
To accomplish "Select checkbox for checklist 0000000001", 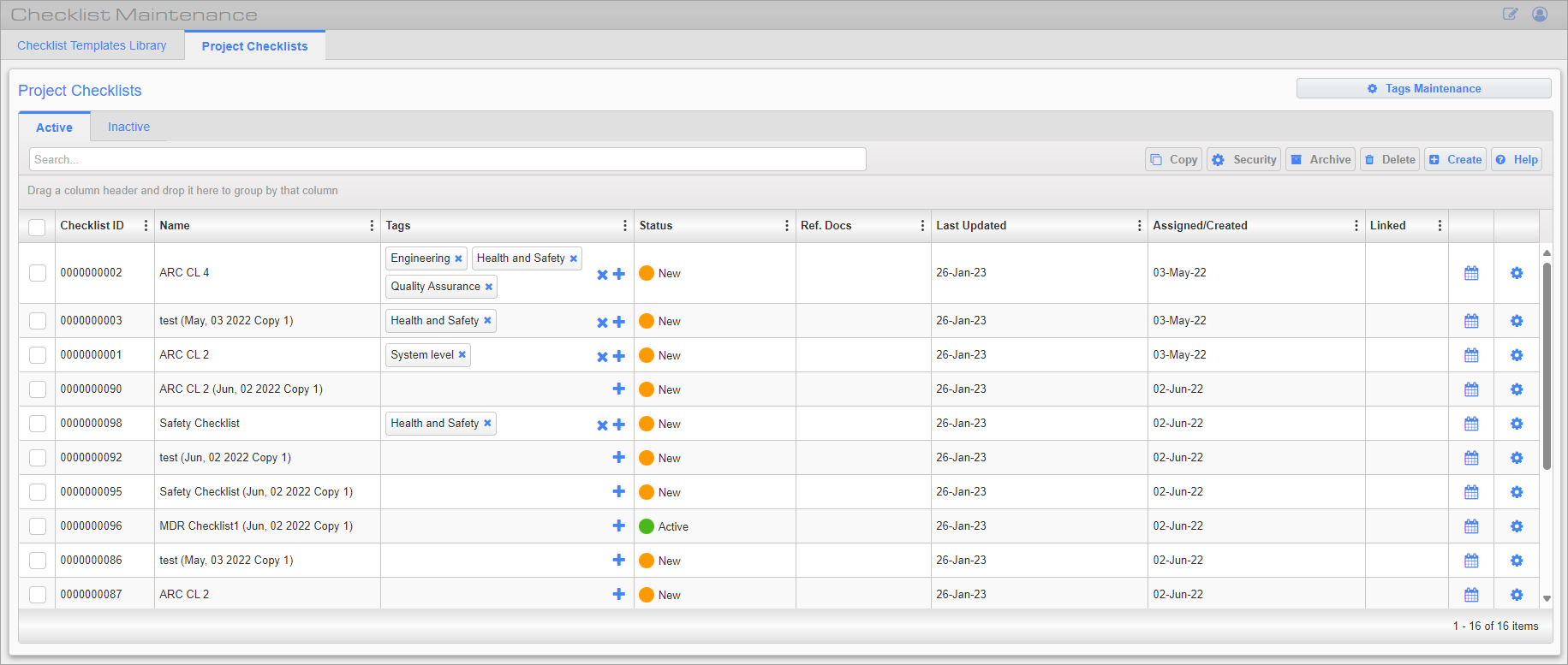I will click(x=38, y=355).
